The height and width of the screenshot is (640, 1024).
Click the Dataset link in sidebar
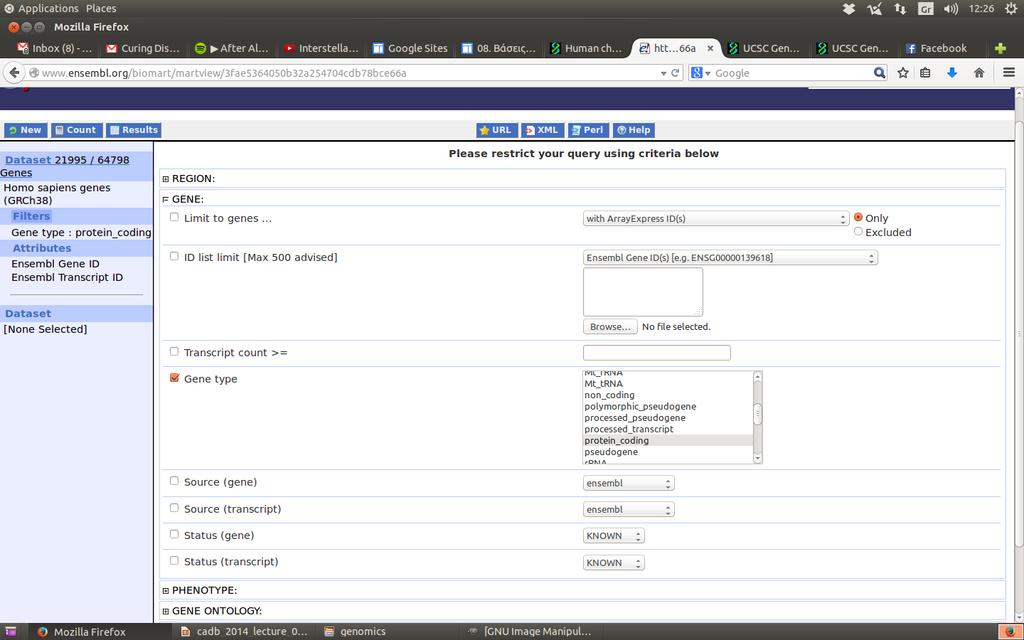point(28,160)
